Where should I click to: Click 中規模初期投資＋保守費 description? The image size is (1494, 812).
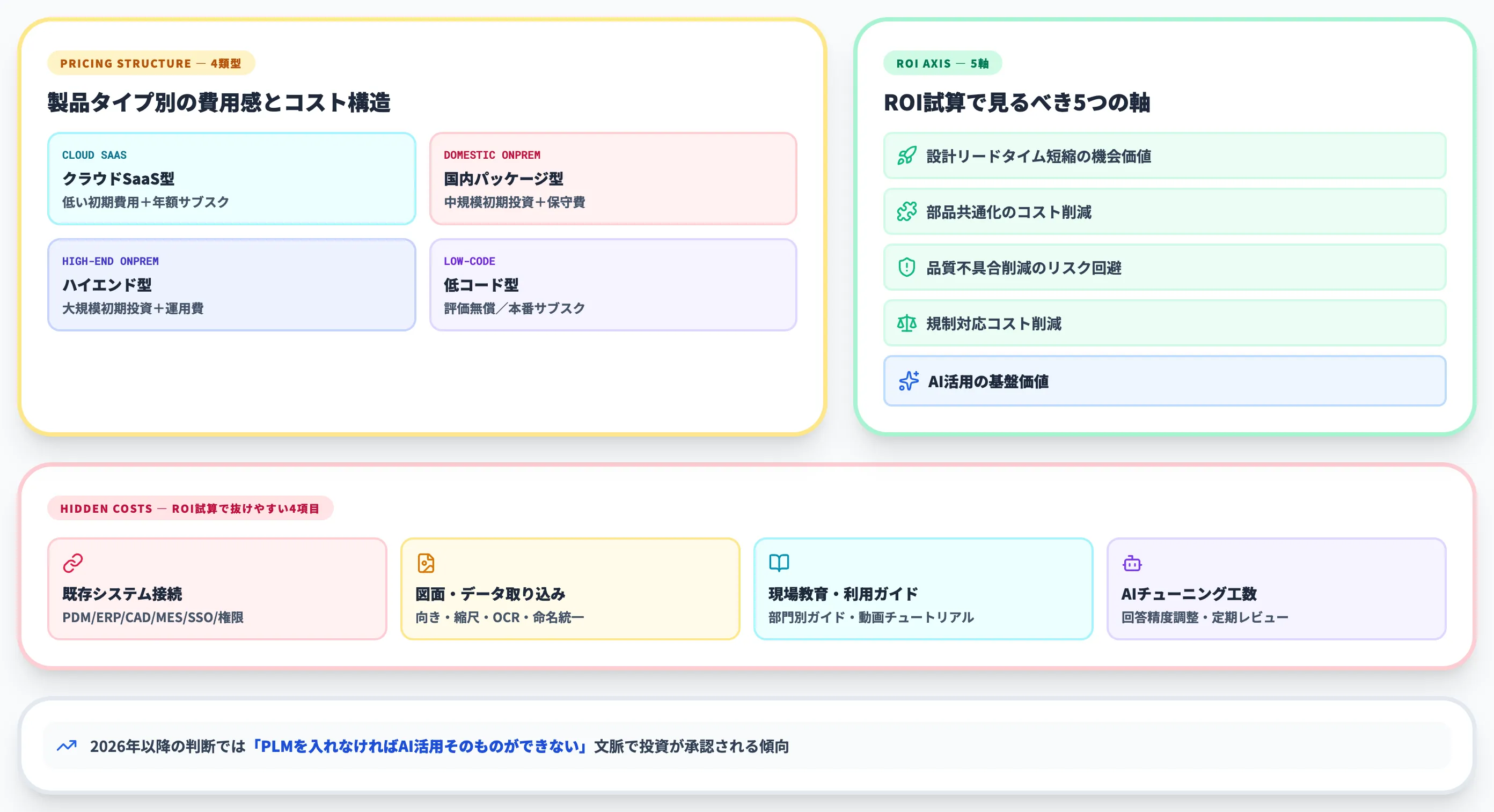tap(515, 202)
